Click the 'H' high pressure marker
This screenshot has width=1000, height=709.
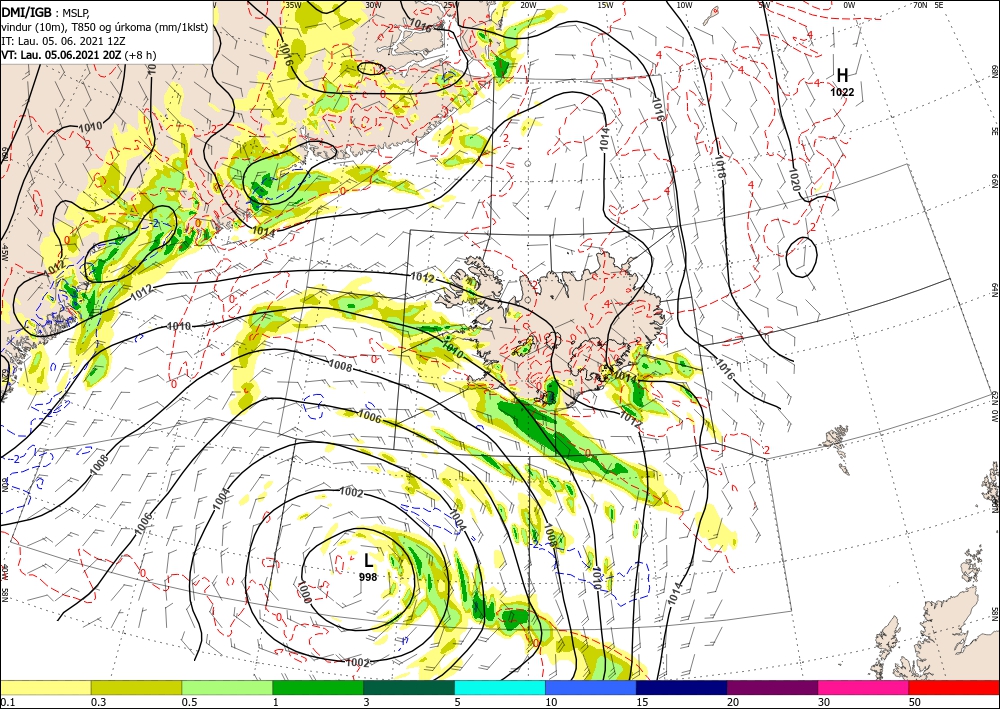(x=842, y=75)
